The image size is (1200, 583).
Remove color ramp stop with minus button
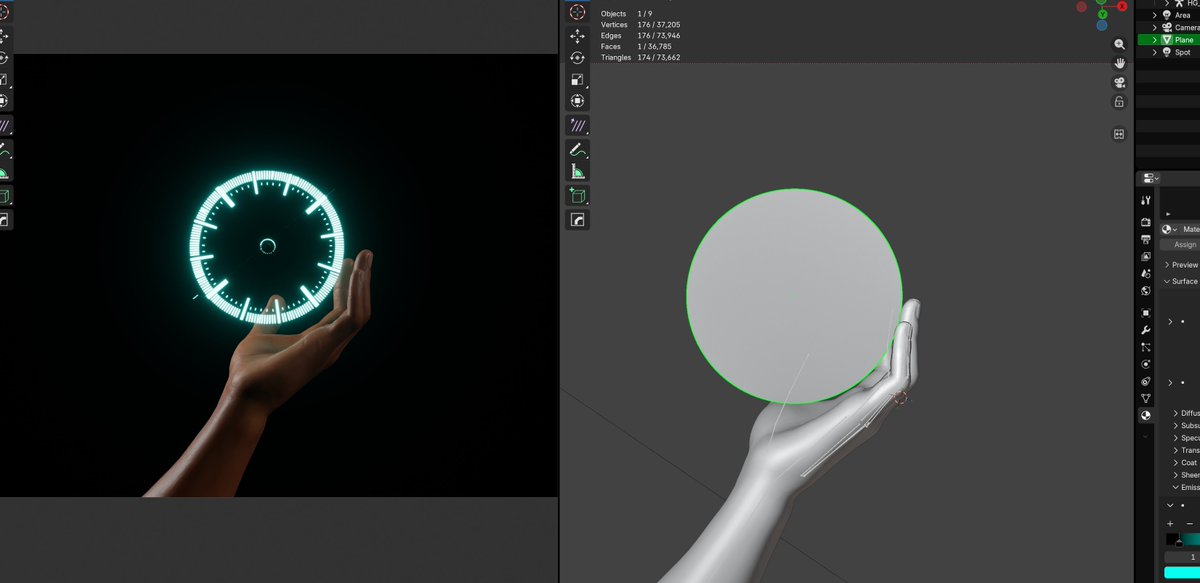(1189, 524)
